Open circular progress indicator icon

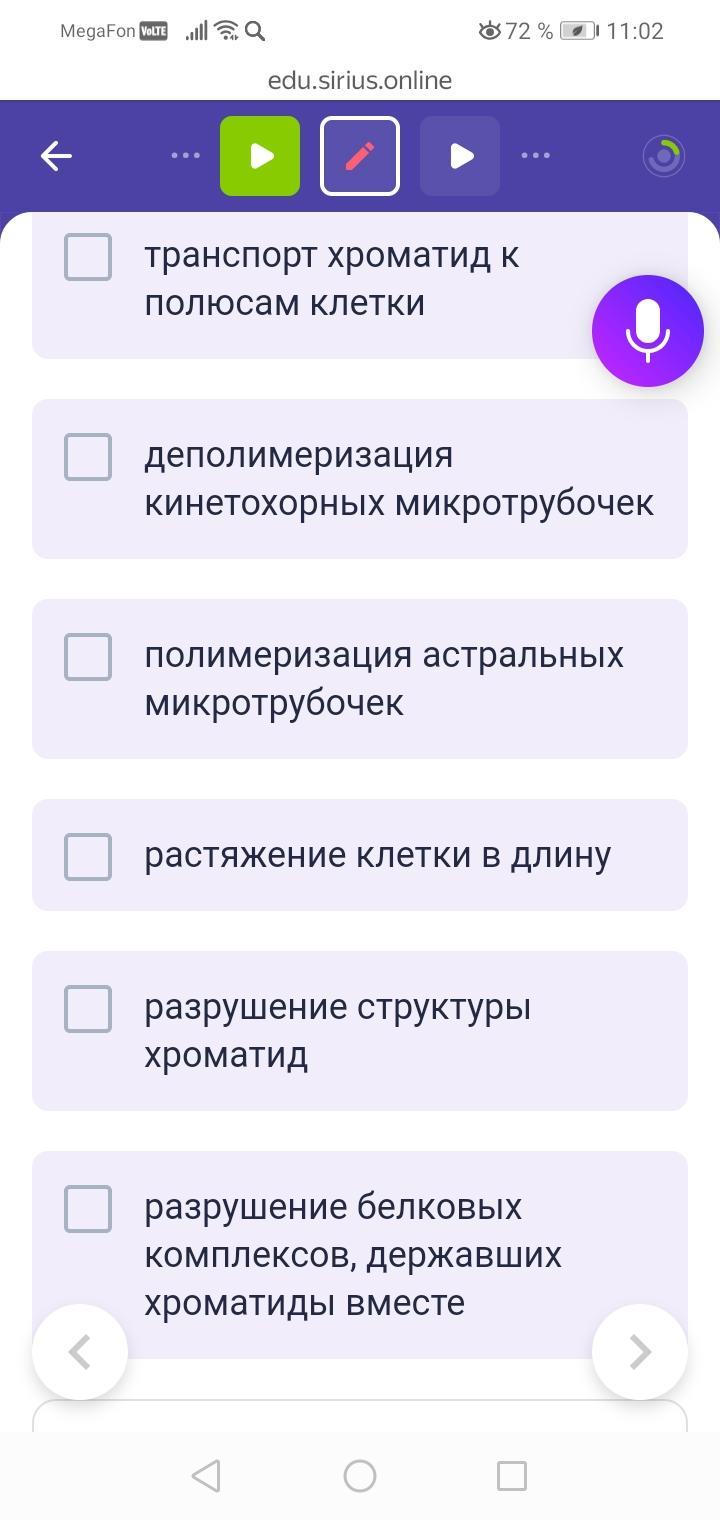[664, 156]
